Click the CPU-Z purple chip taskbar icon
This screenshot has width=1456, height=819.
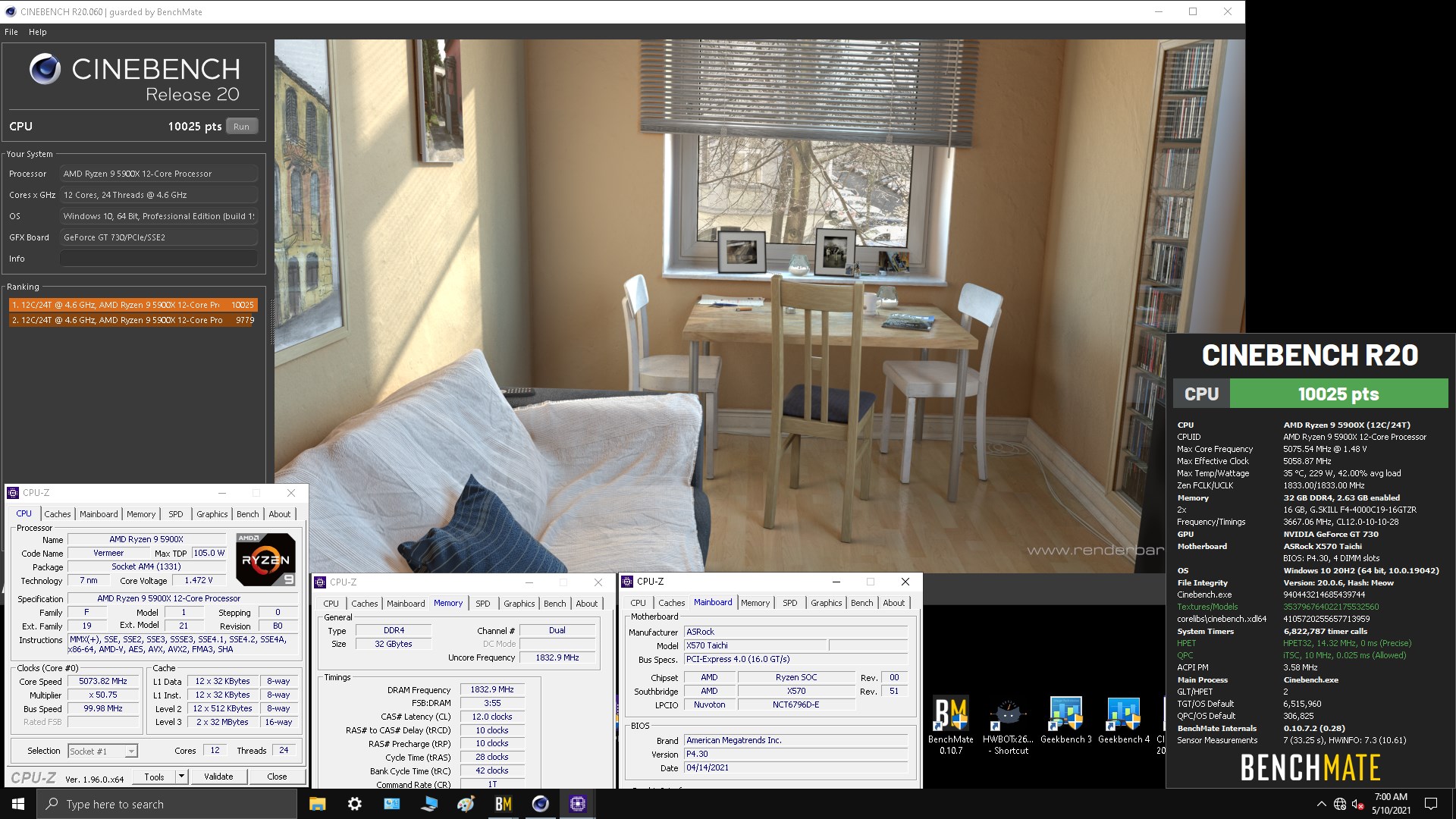tap(578, 804)
